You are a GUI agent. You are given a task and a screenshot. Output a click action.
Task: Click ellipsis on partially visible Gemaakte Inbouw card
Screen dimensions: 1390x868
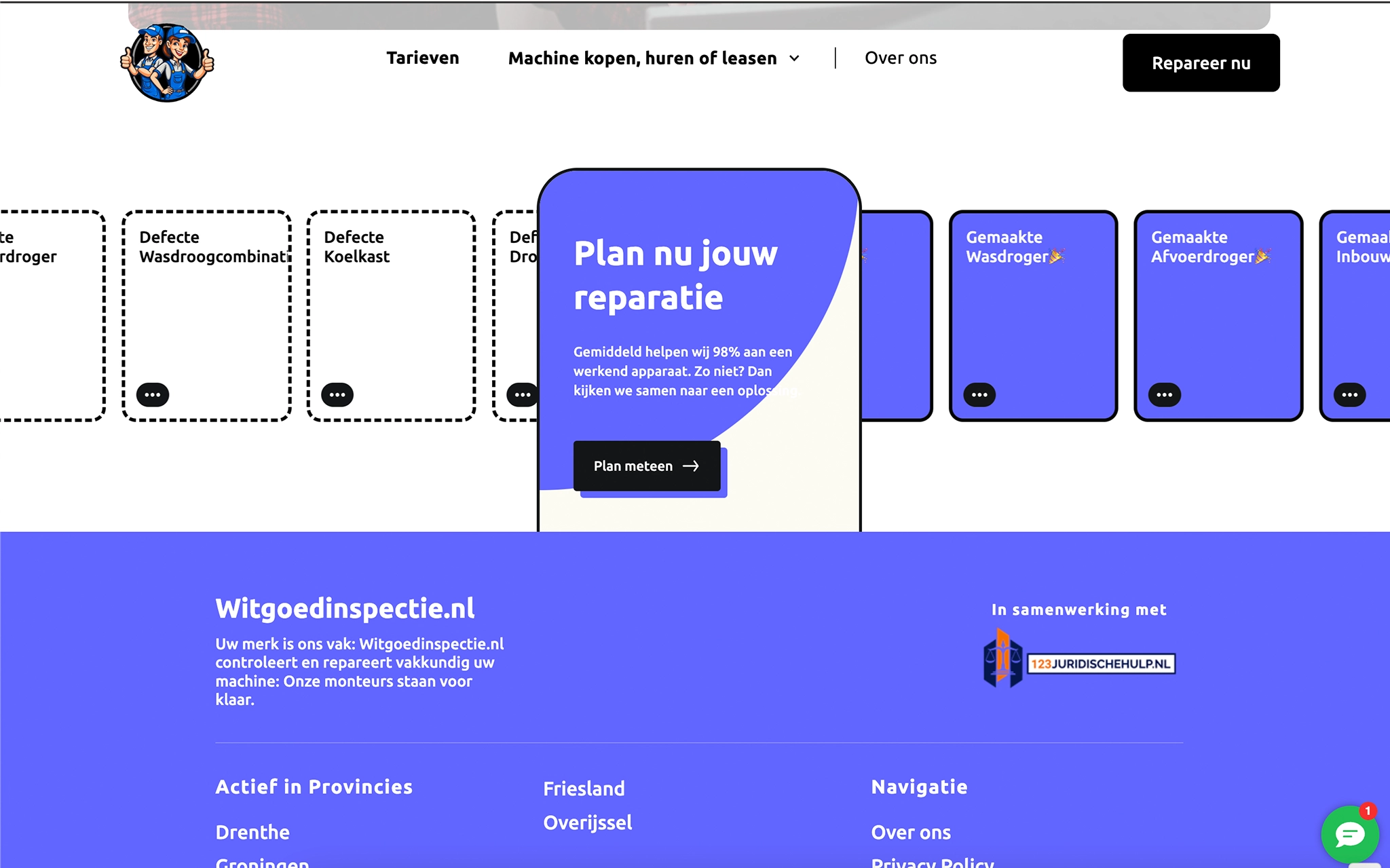point(1349,394)
